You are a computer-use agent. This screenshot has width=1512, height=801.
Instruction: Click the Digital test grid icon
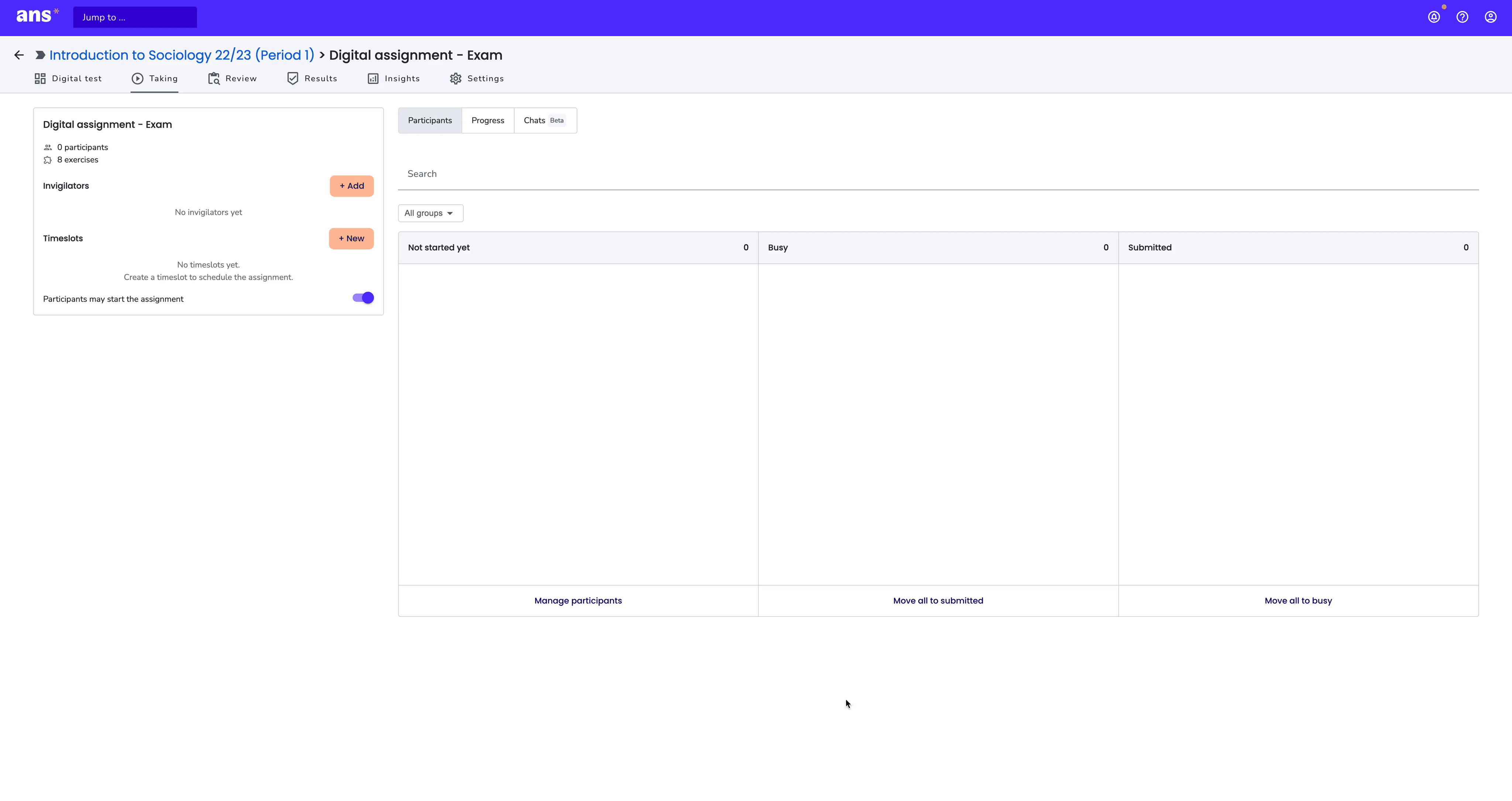pos(40,79)
